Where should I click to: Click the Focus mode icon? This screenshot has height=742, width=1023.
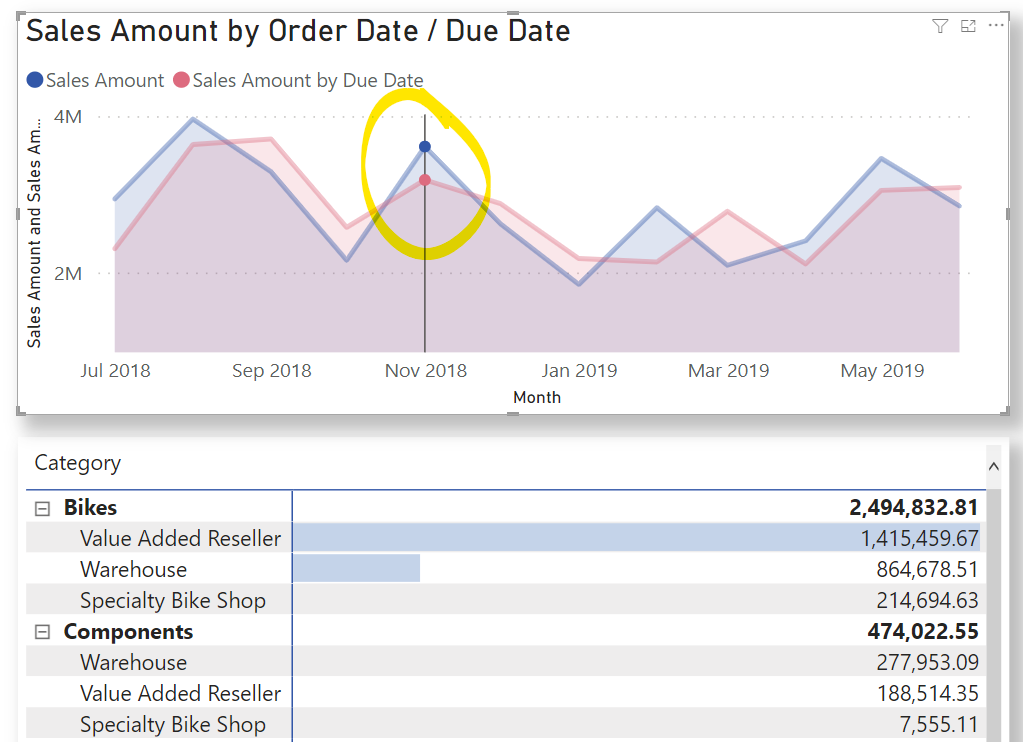[x=968, y=26]
